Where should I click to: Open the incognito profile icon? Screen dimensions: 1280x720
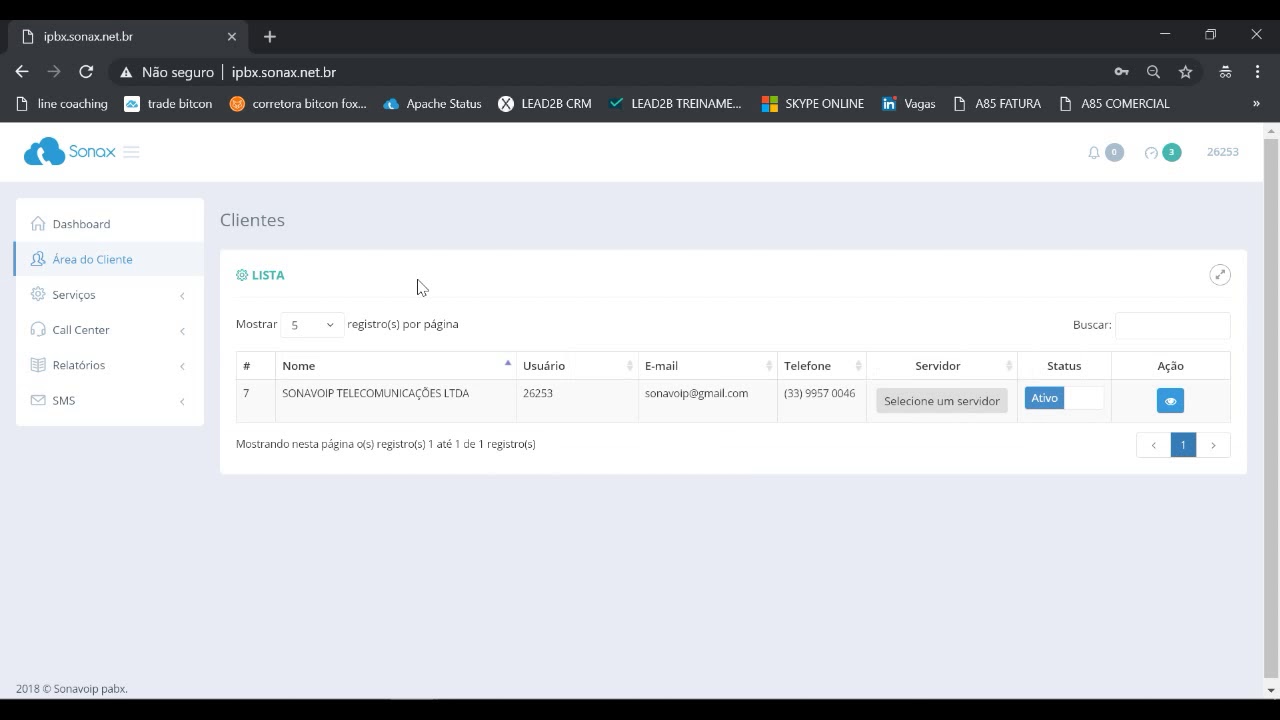(1225, 72)
